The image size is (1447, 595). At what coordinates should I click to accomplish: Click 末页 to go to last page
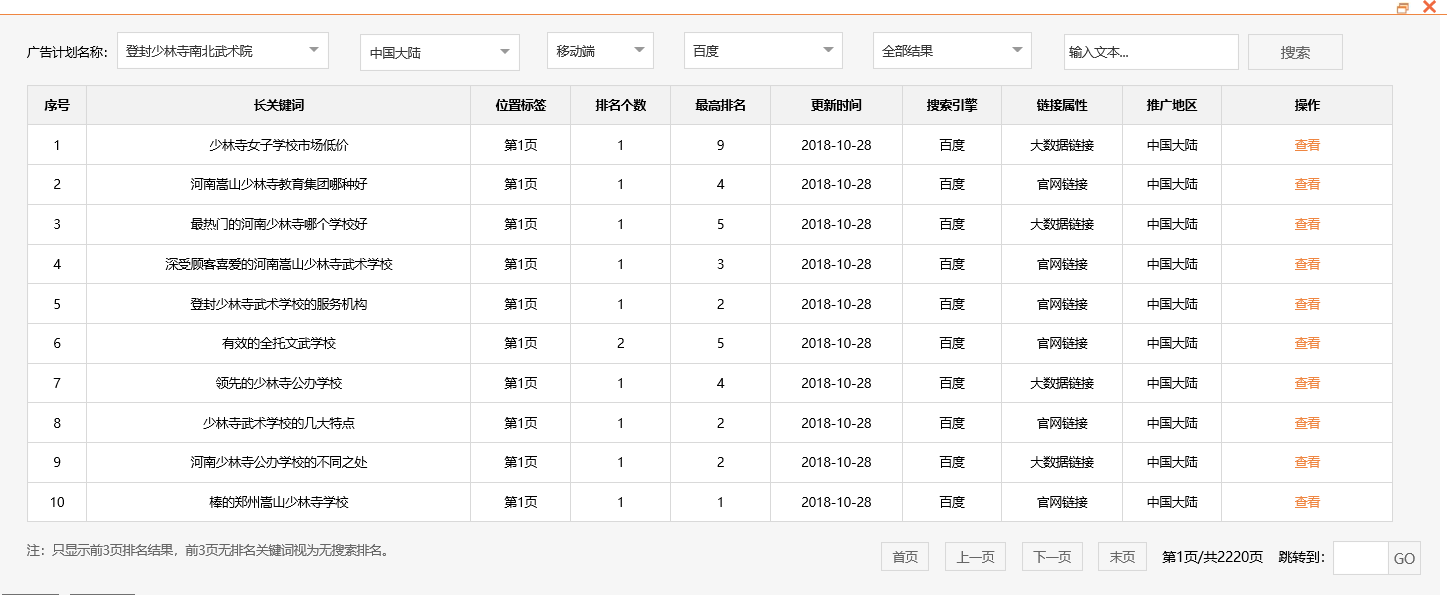pyautogui.click(x=1121, y=556)
